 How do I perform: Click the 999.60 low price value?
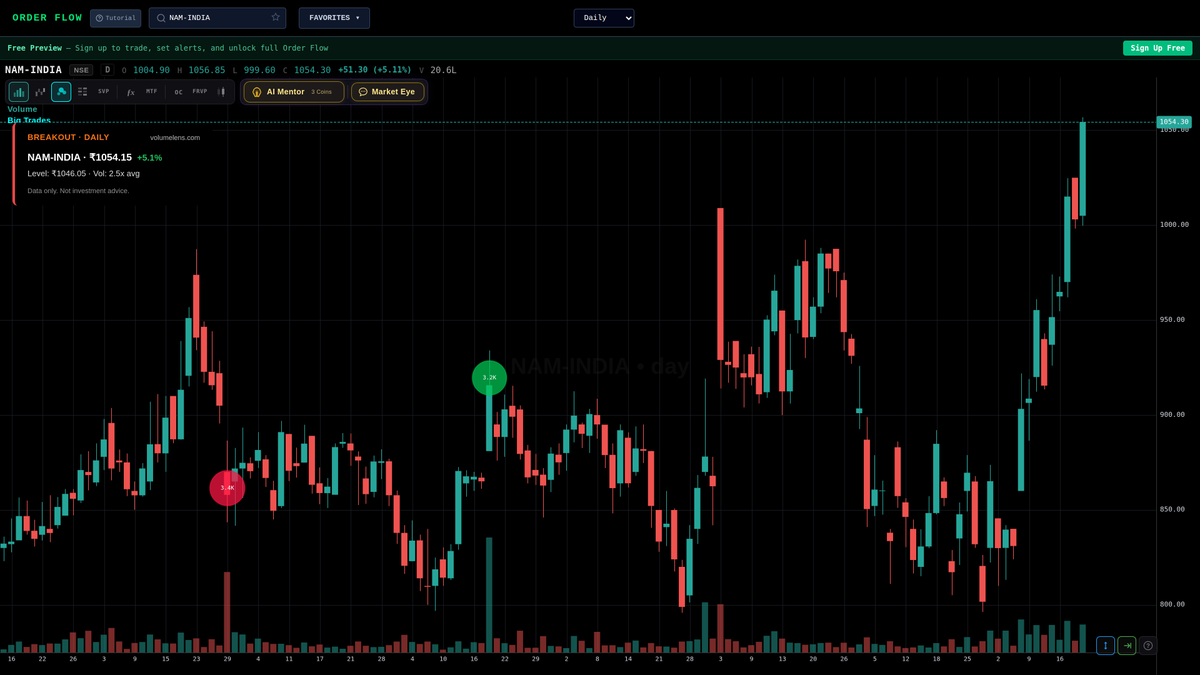pyautogui.click(x=259, y=70)
